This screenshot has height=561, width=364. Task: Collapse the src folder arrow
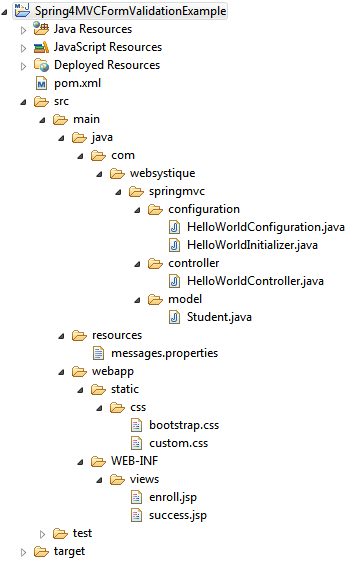pos(24,102)
